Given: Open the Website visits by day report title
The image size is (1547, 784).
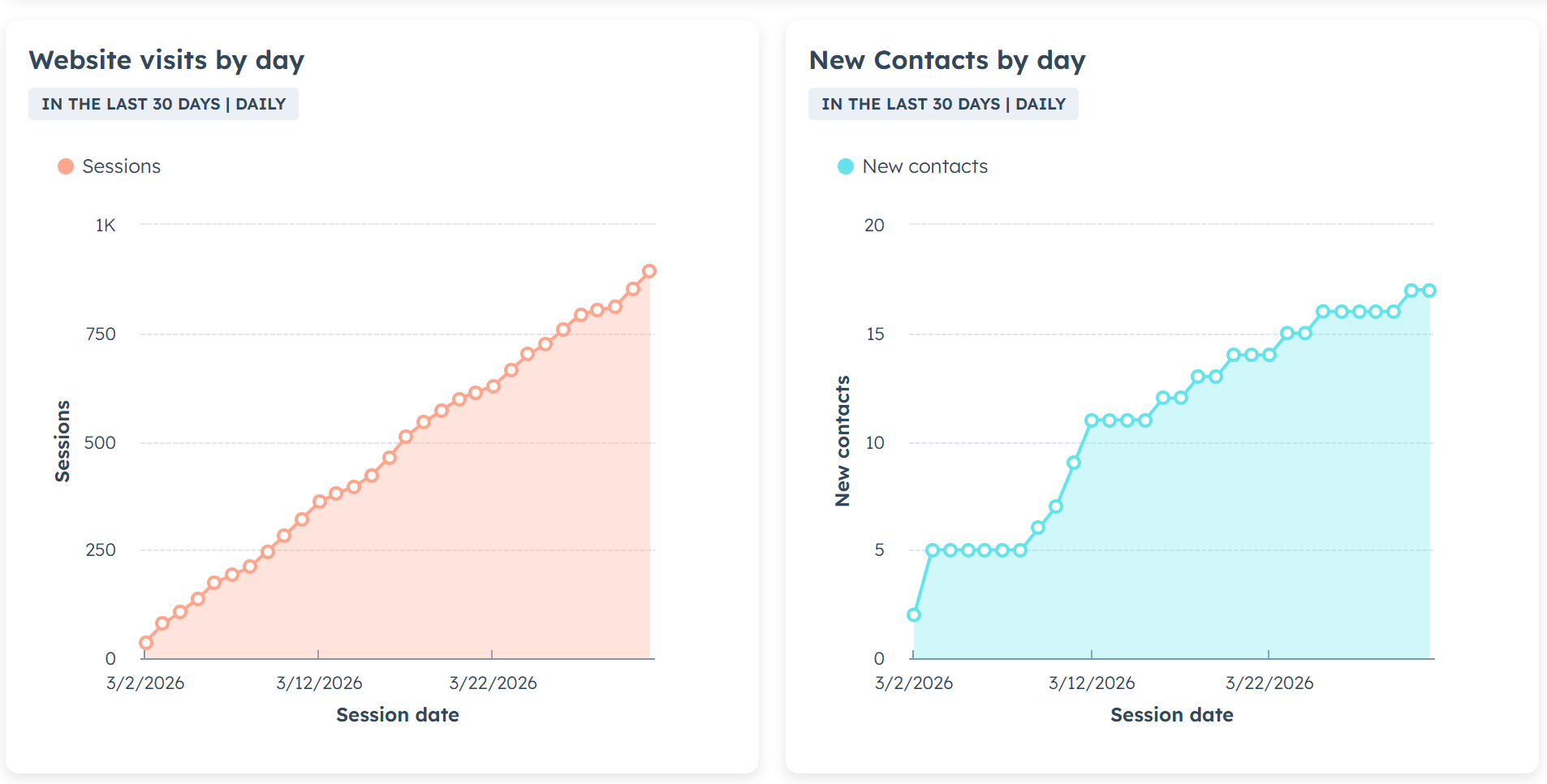Looking at the screenshot, I should pyautogui.click(x=166, y=60).
